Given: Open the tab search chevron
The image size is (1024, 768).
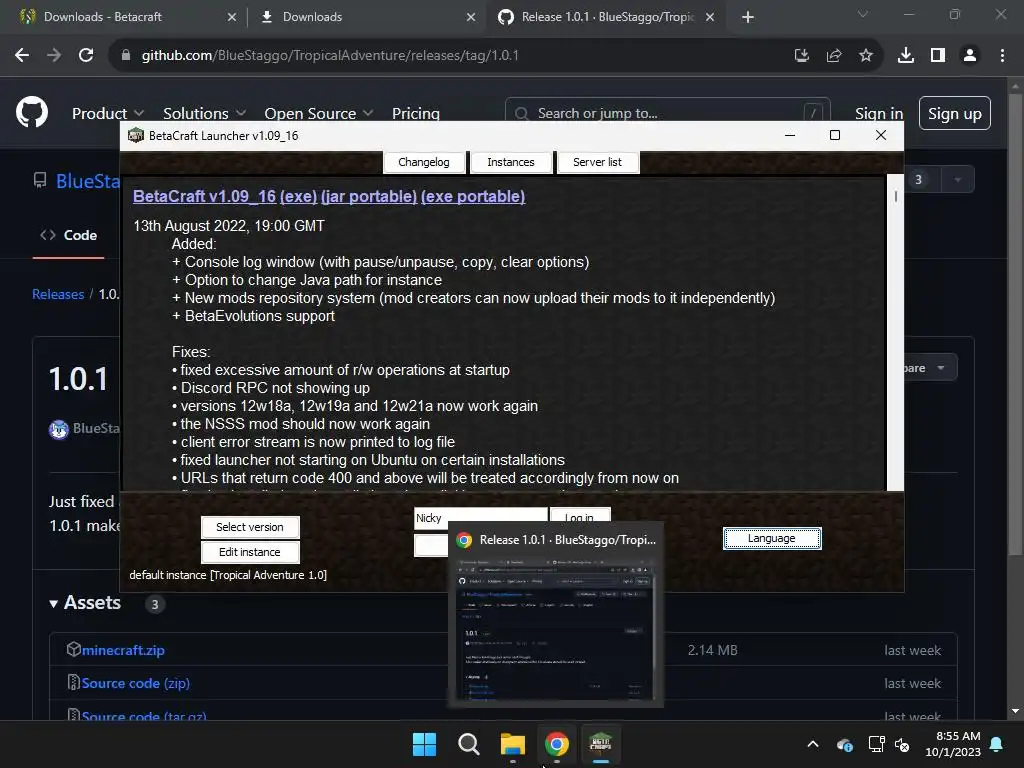Looking at the screenshot, I should coord(863,14).
